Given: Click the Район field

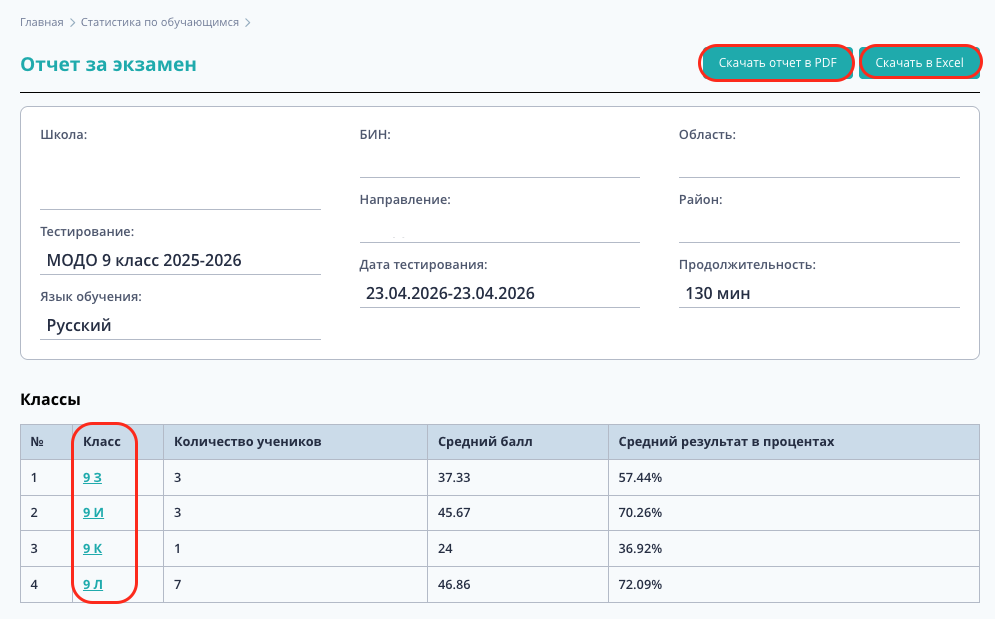Looking at the screenshot, I should tap(819, 226).
